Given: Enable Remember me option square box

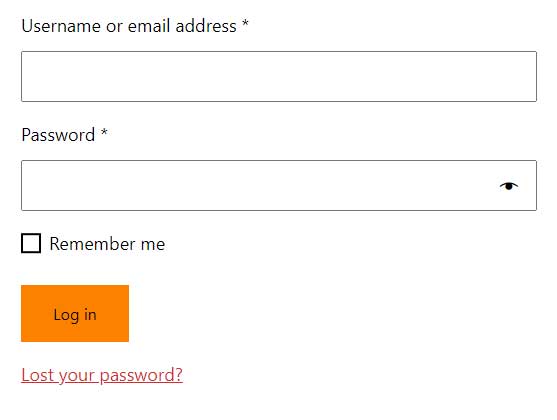Looking at the screenshot, I should point(31,243).
